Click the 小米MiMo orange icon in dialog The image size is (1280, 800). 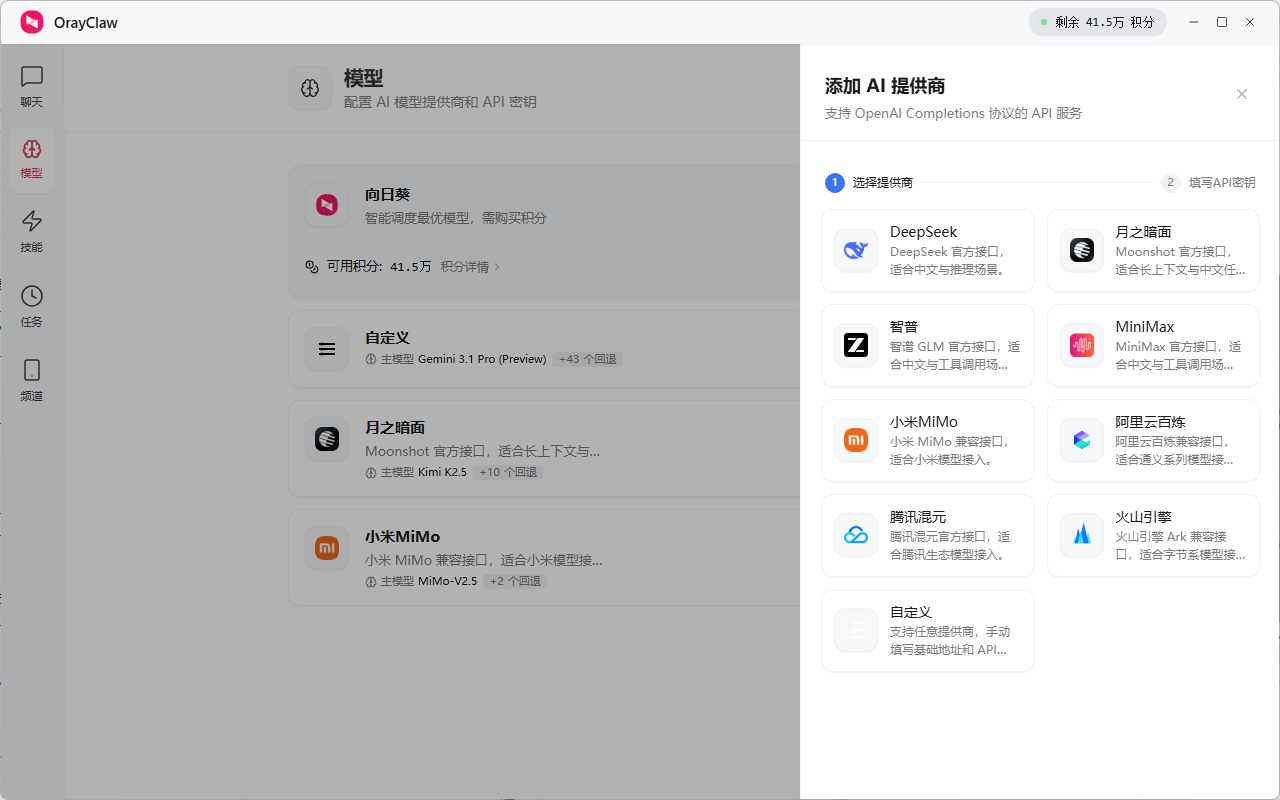(856, 440)
